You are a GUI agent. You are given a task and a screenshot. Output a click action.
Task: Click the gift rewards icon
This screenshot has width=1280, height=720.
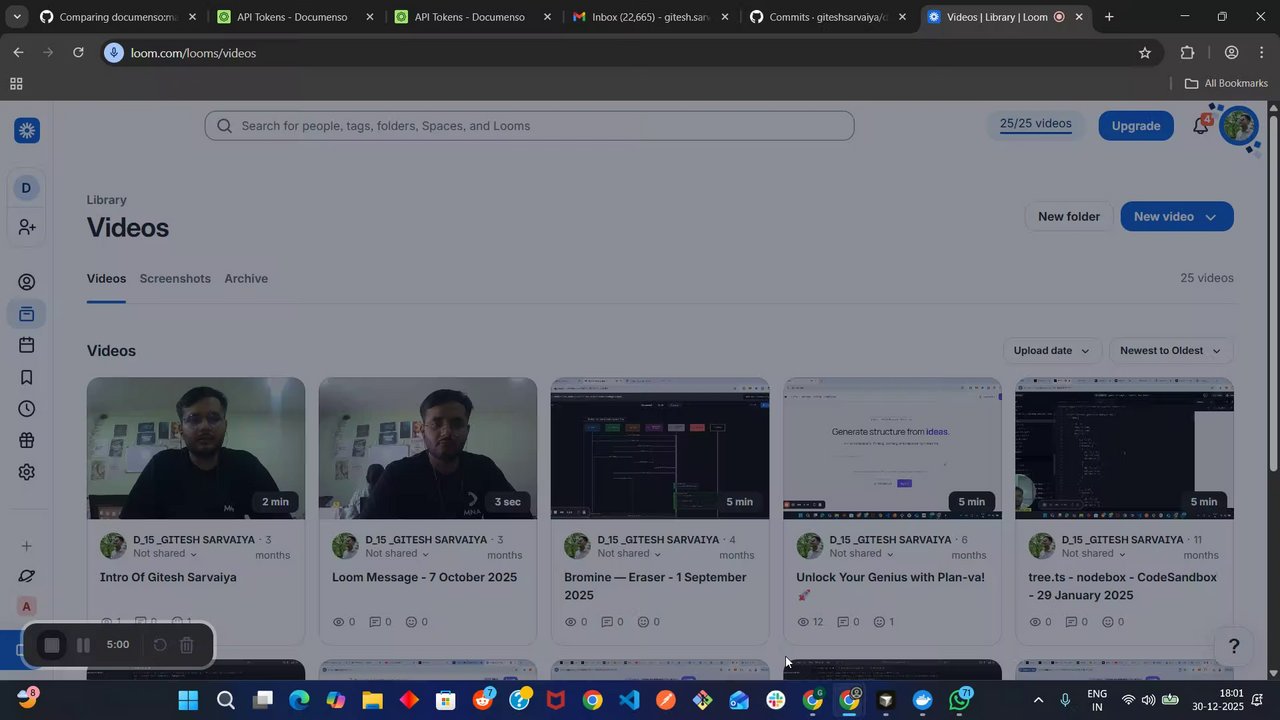click(x=27, y=440)
